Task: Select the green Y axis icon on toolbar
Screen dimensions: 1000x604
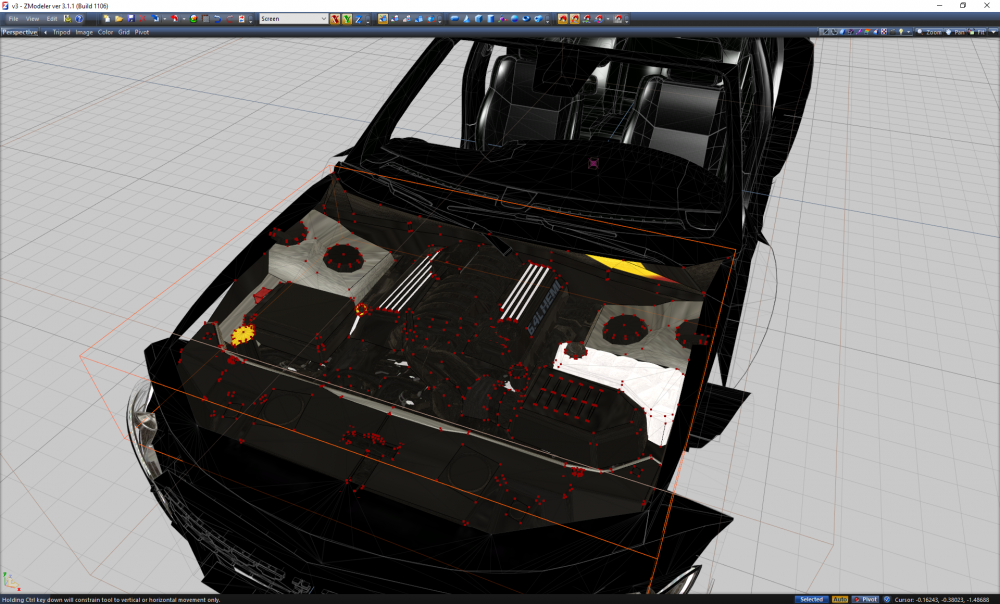Action: coord(345,17)
